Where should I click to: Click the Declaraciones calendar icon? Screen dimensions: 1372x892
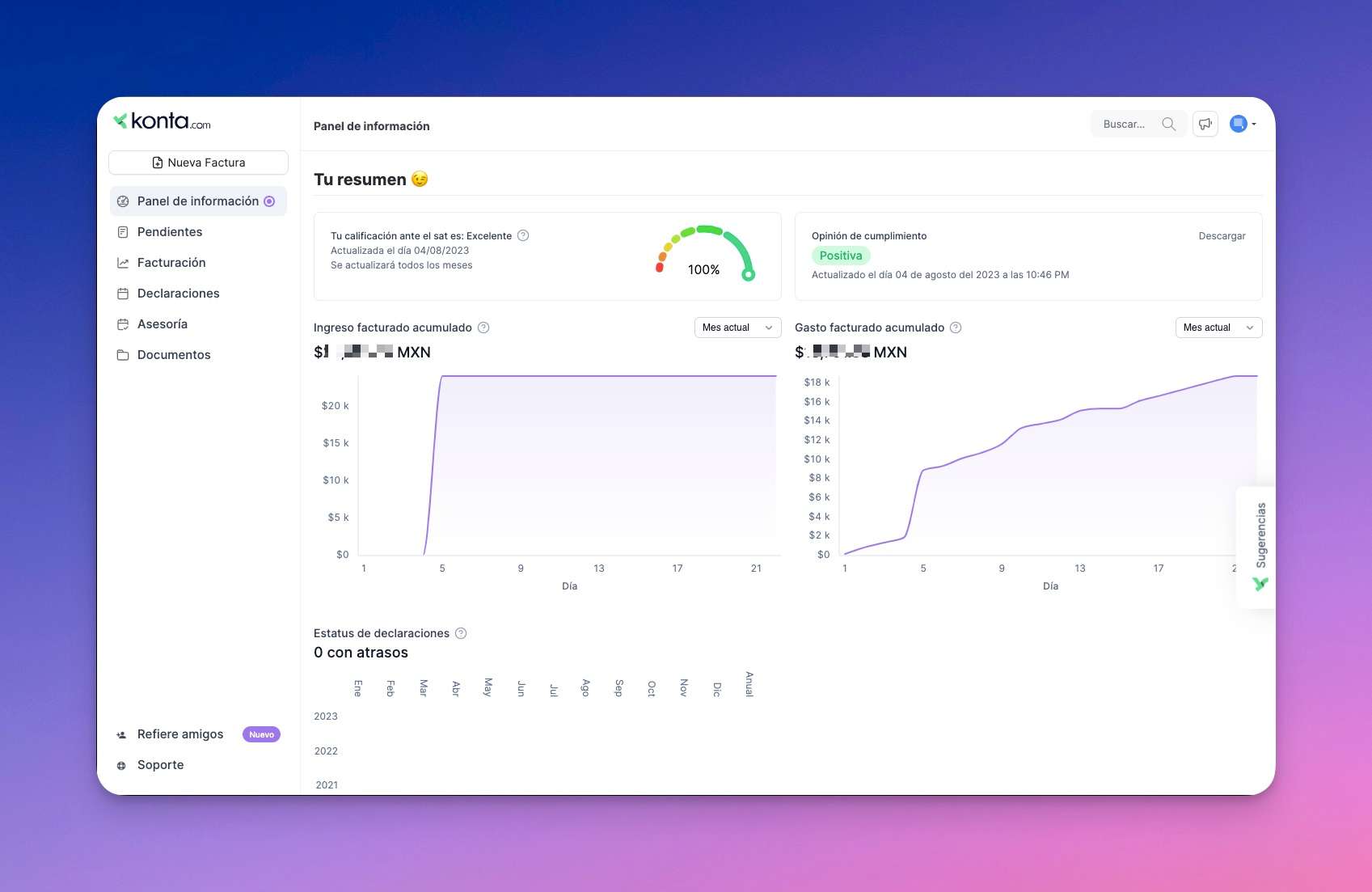123,294
